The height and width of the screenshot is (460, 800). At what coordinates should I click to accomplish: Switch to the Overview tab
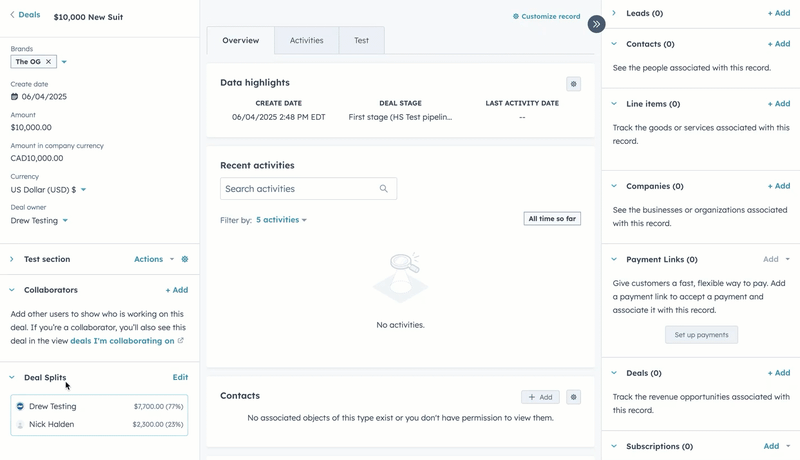[240, 40]
